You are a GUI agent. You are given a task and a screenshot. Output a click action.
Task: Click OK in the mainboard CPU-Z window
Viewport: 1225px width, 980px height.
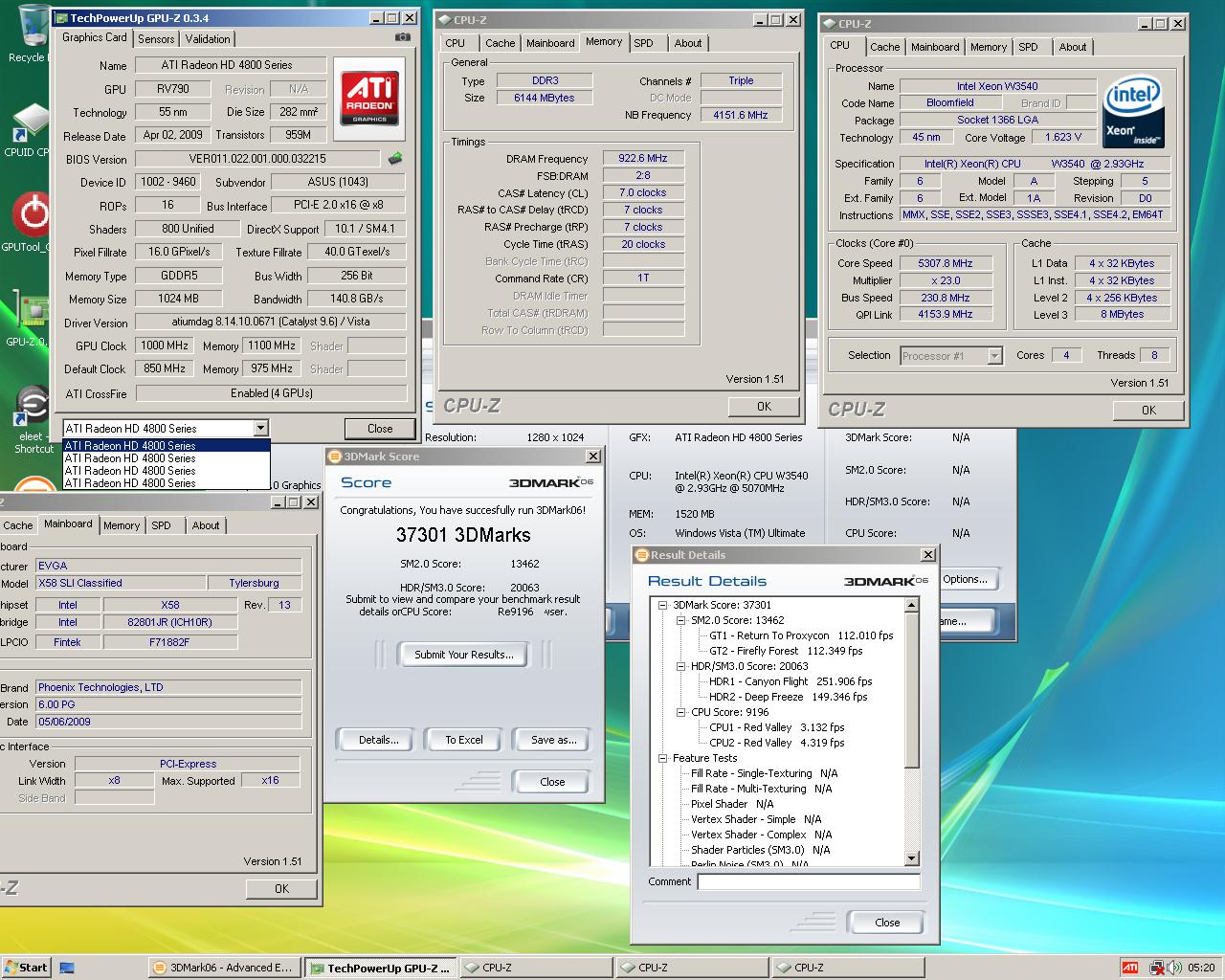pos(281,889)
